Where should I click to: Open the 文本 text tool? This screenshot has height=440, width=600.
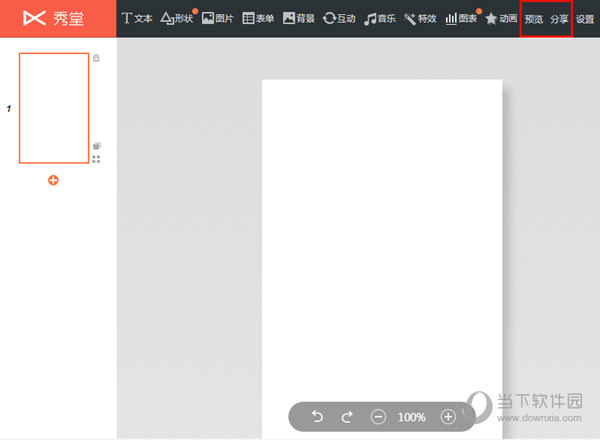(x=137, y=18)
